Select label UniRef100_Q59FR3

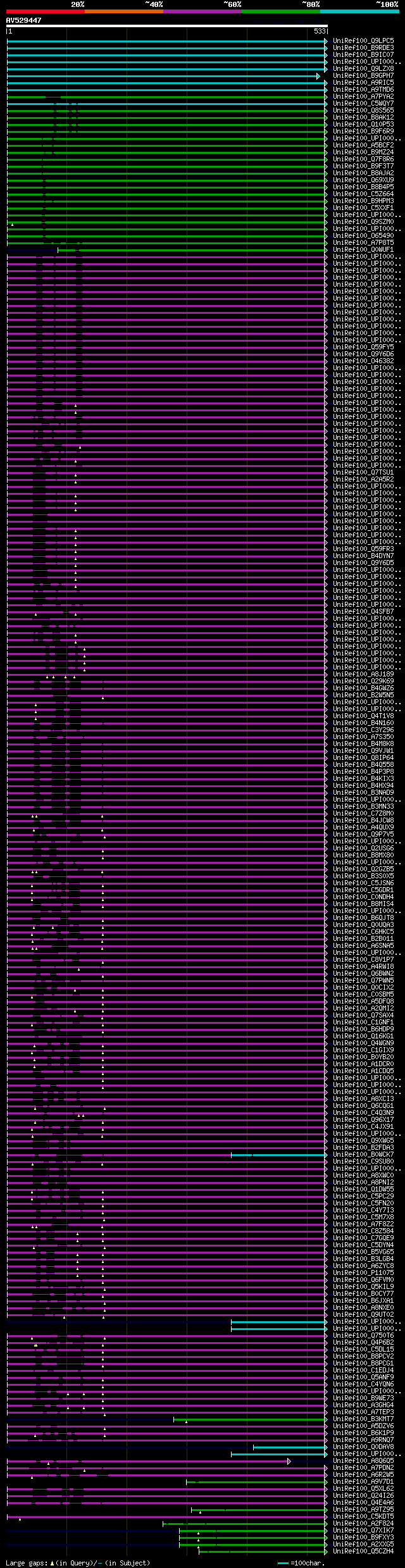click(x=363, y=549)
